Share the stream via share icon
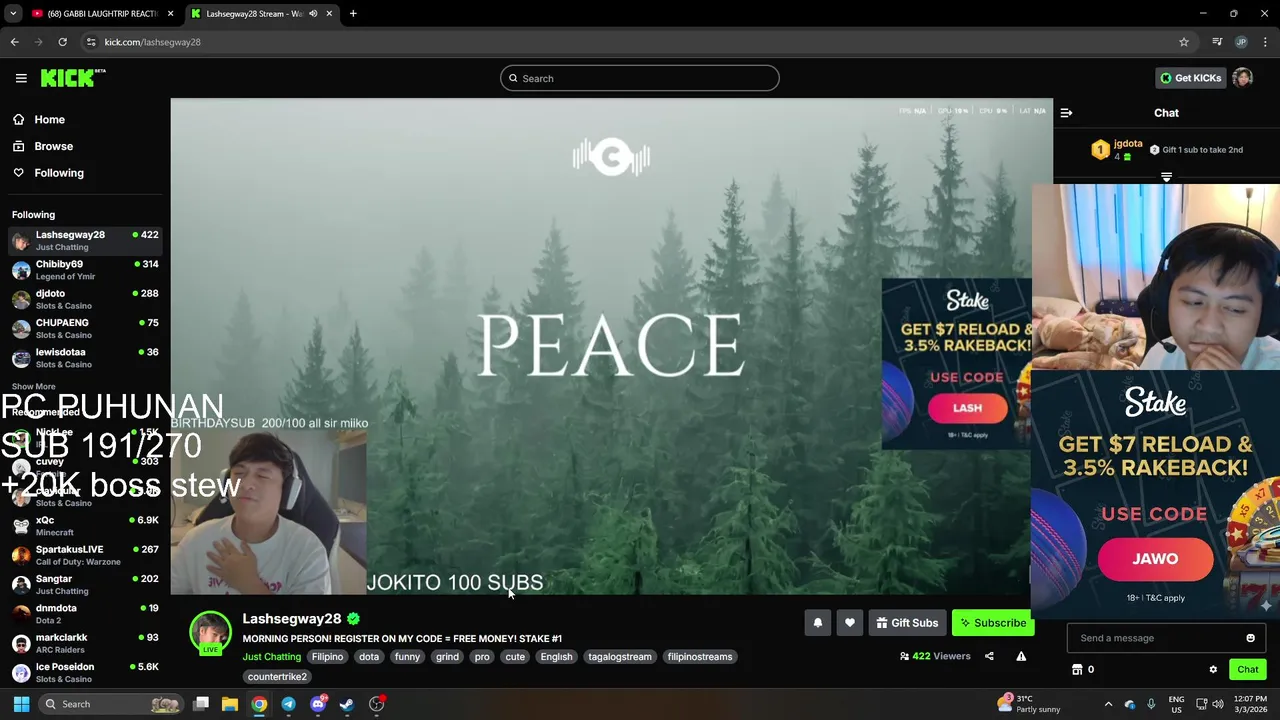1280x720 pixels. coord(989,656)
